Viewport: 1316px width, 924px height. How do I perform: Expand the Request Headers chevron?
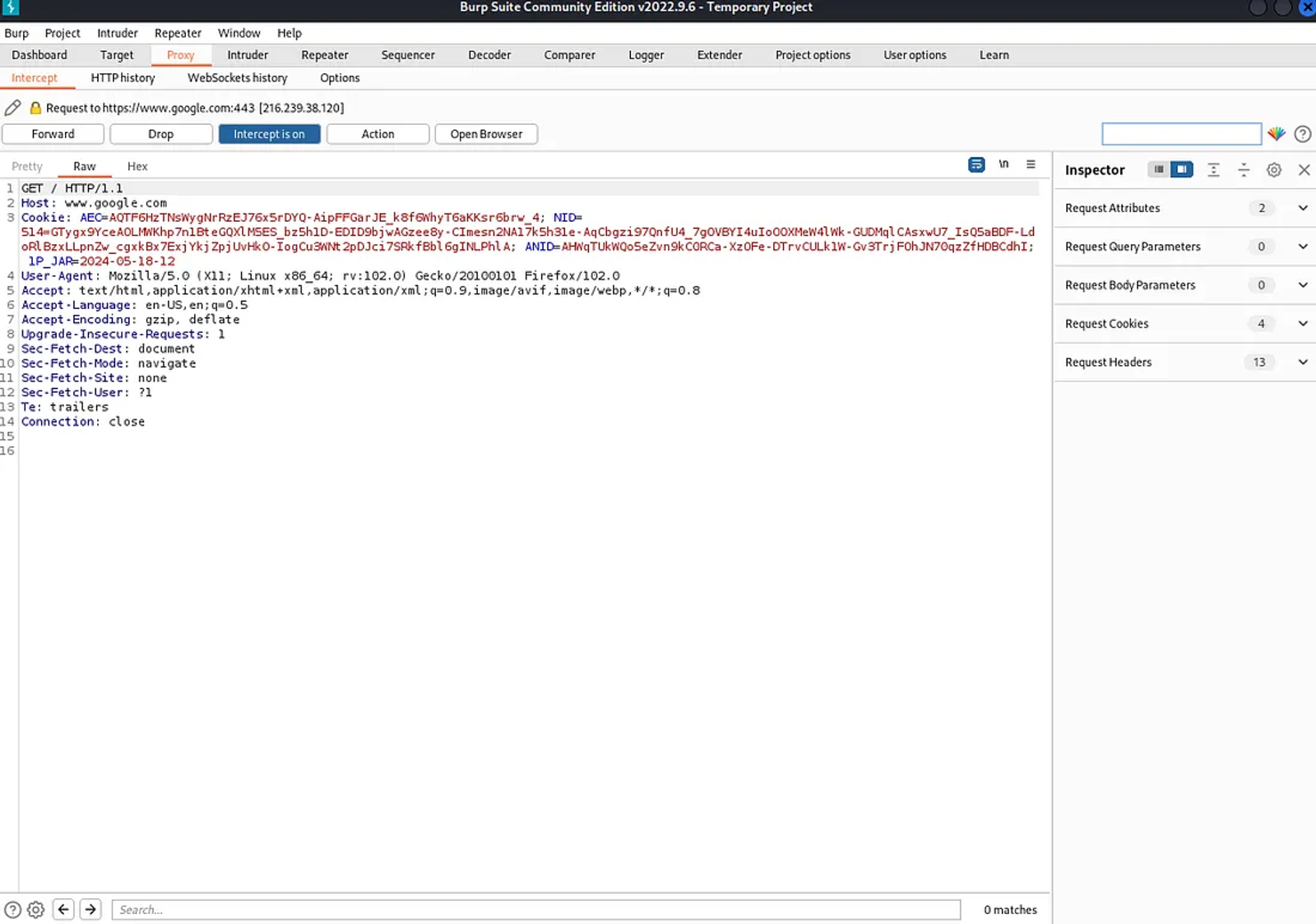pyautogui.click(x=1303, y=362)
